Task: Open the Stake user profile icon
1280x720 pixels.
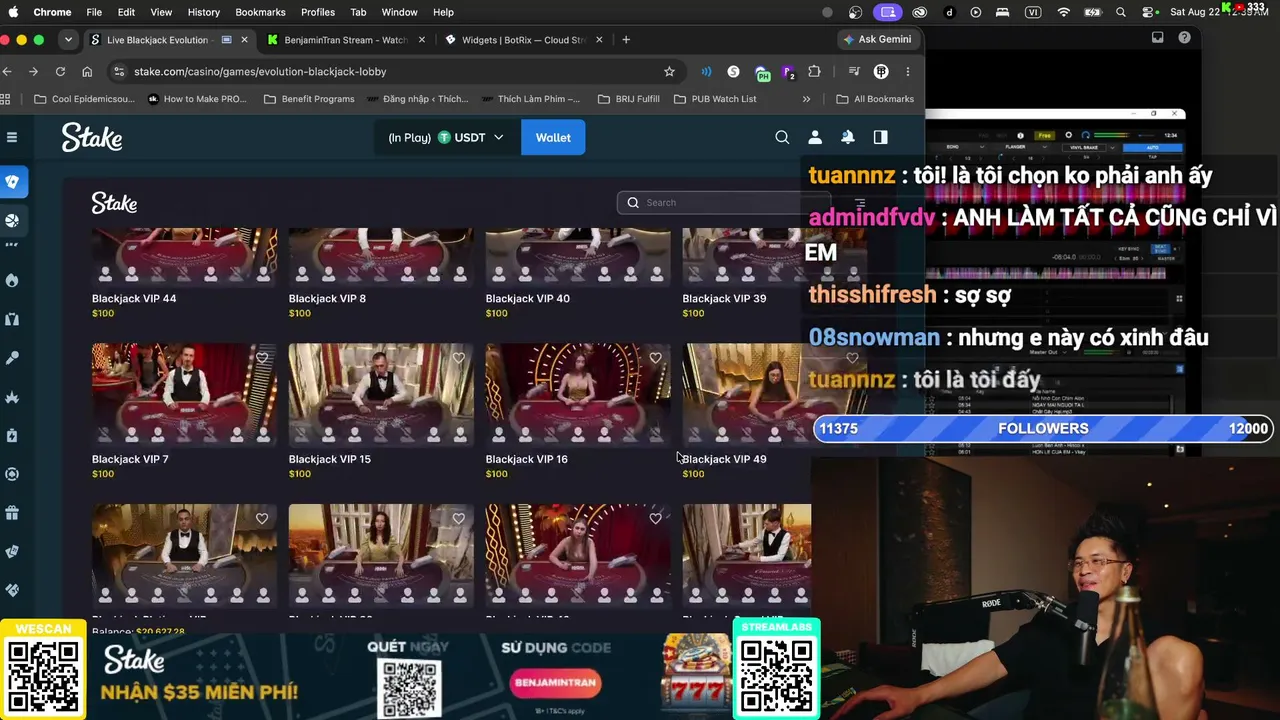Action: click(815, 137)
